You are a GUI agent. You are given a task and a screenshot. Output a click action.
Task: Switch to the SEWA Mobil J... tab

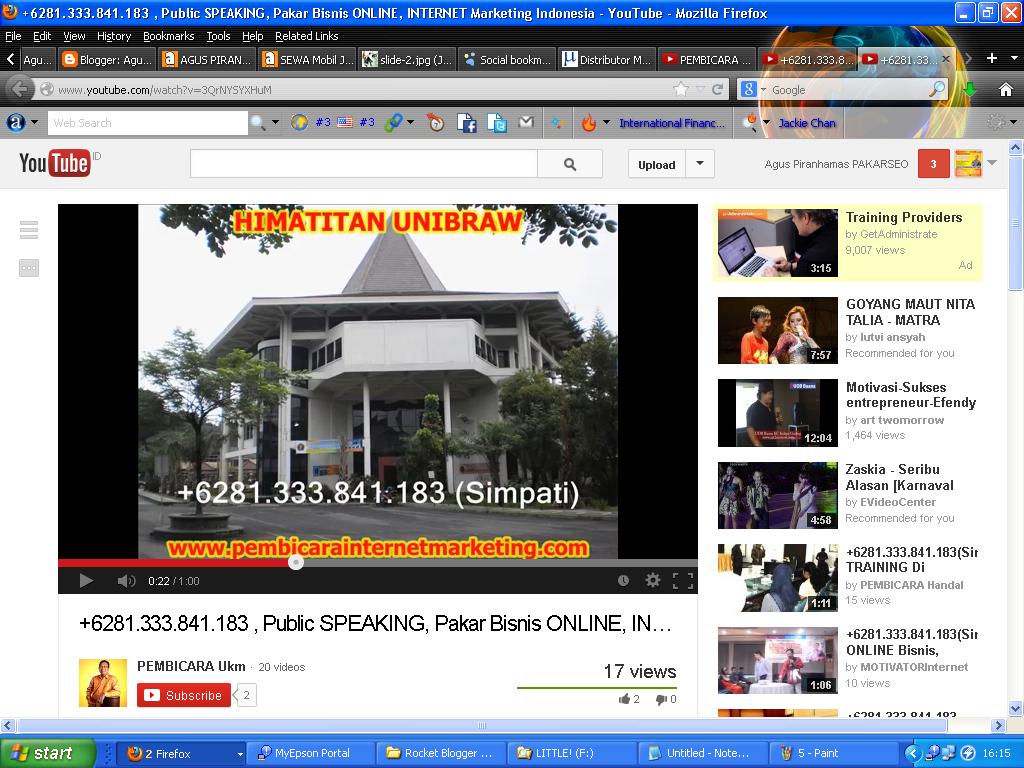pos(308,59)
